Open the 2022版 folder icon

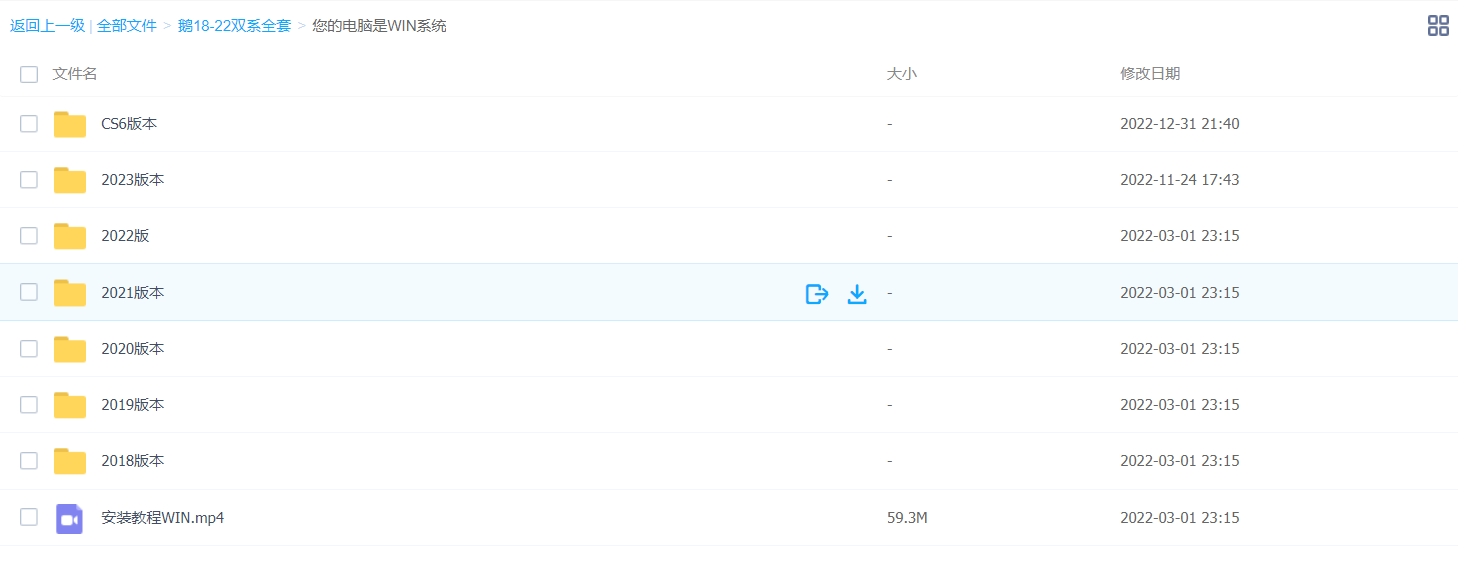70,236
